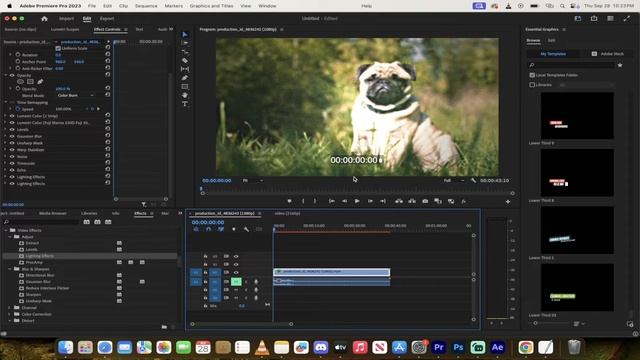The image size is (640, 360).
Task: Open the Fit zoom level dropdown
Action: coord(253,180)
